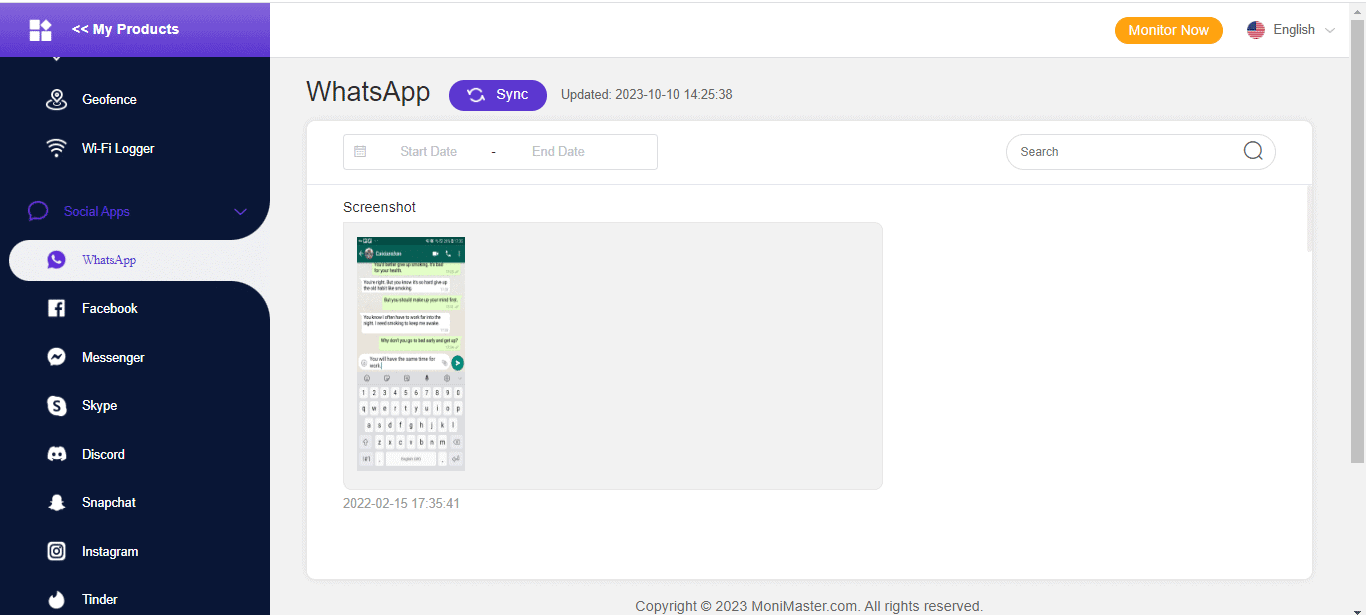
Task: Select the Wi-Fi Logger feature
Action: pyautogui.click(x=117, y=148)
